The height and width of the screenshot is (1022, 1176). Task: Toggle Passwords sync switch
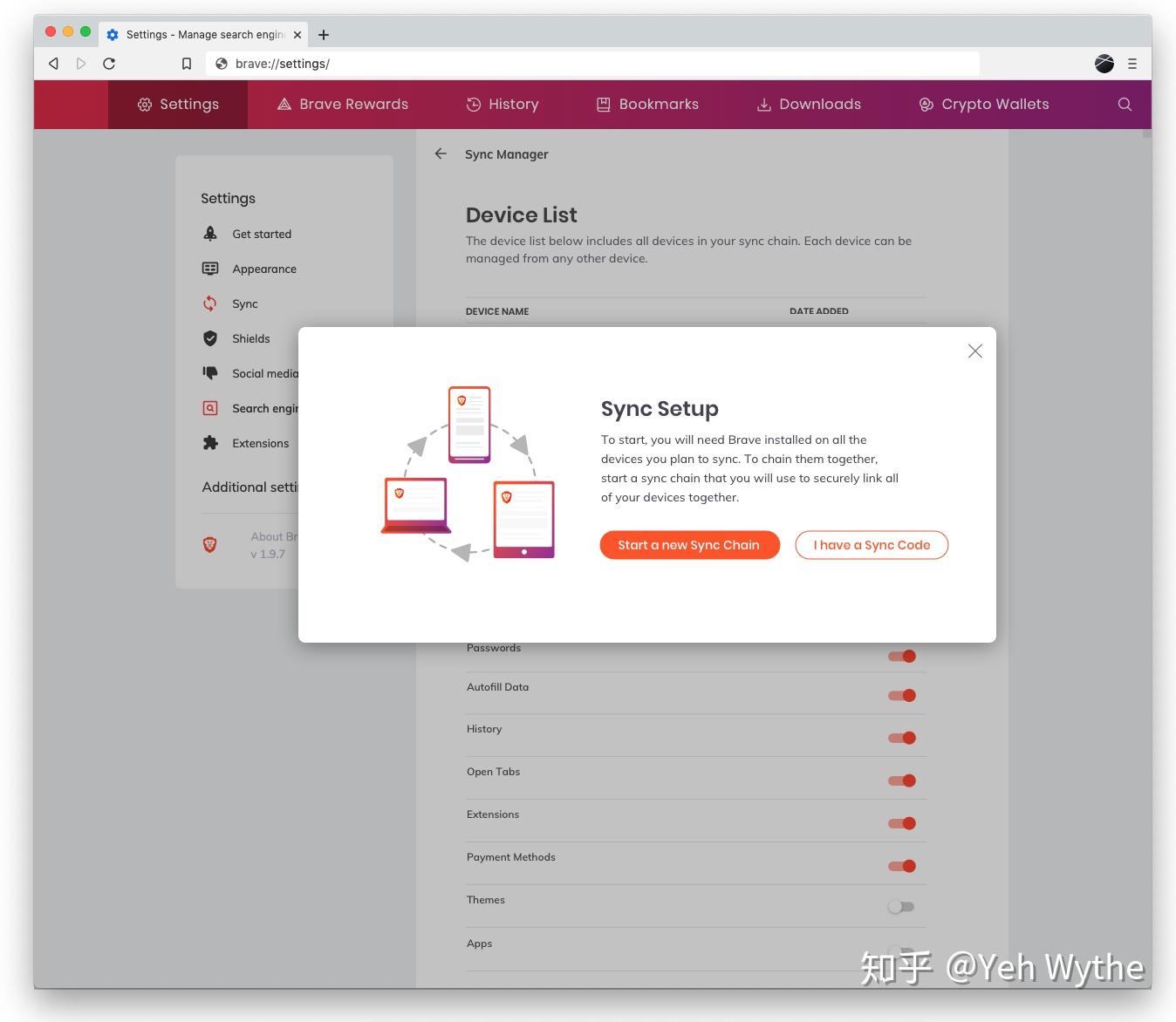pyautogui.click(x=902, y=656)
